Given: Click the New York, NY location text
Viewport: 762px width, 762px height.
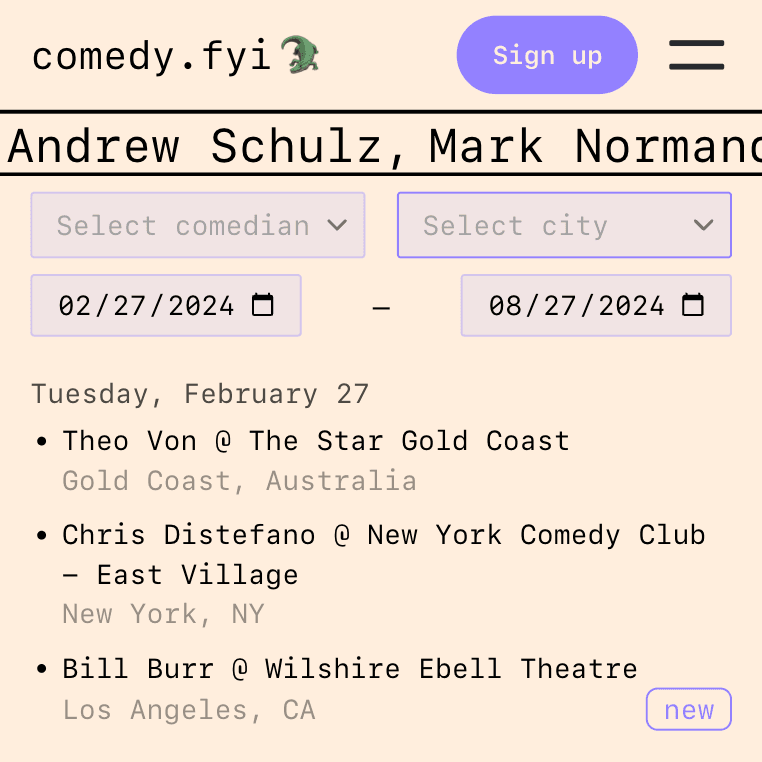Looking at the screenshot, I should point(164,614).
